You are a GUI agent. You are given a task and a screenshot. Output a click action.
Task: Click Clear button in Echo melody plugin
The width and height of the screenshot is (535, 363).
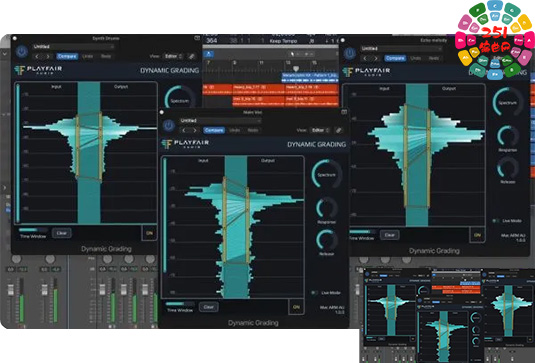click(x=390, y=235)
